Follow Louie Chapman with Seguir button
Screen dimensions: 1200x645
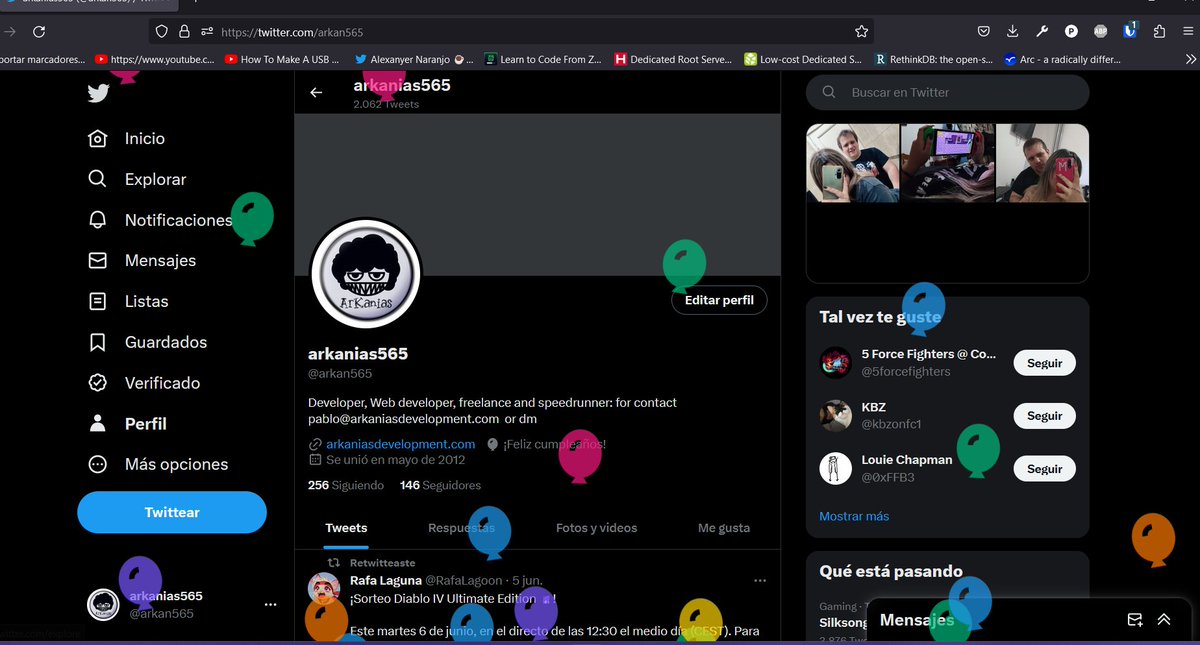1045,469
